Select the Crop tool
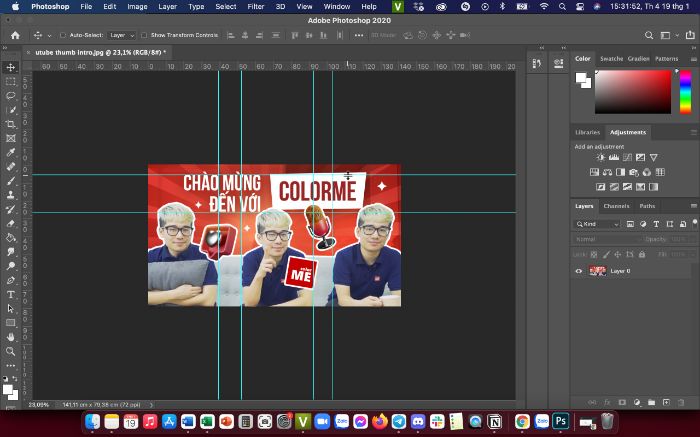Screen dimensions: 700x437 [x=11, y=124]
